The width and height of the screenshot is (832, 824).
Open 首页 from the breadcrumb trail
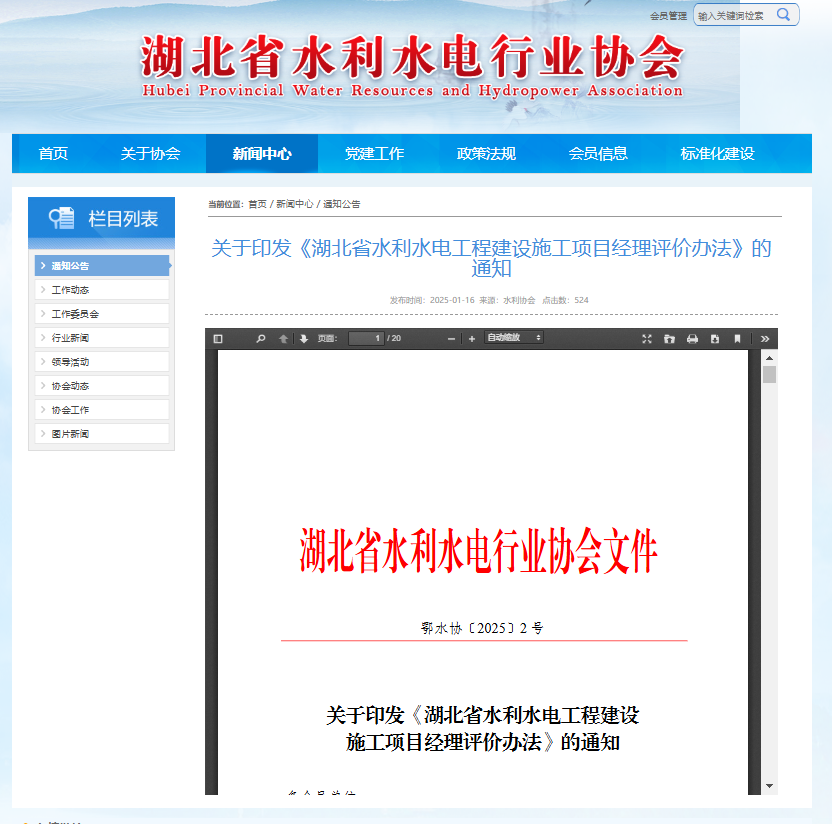coord(256,203)
